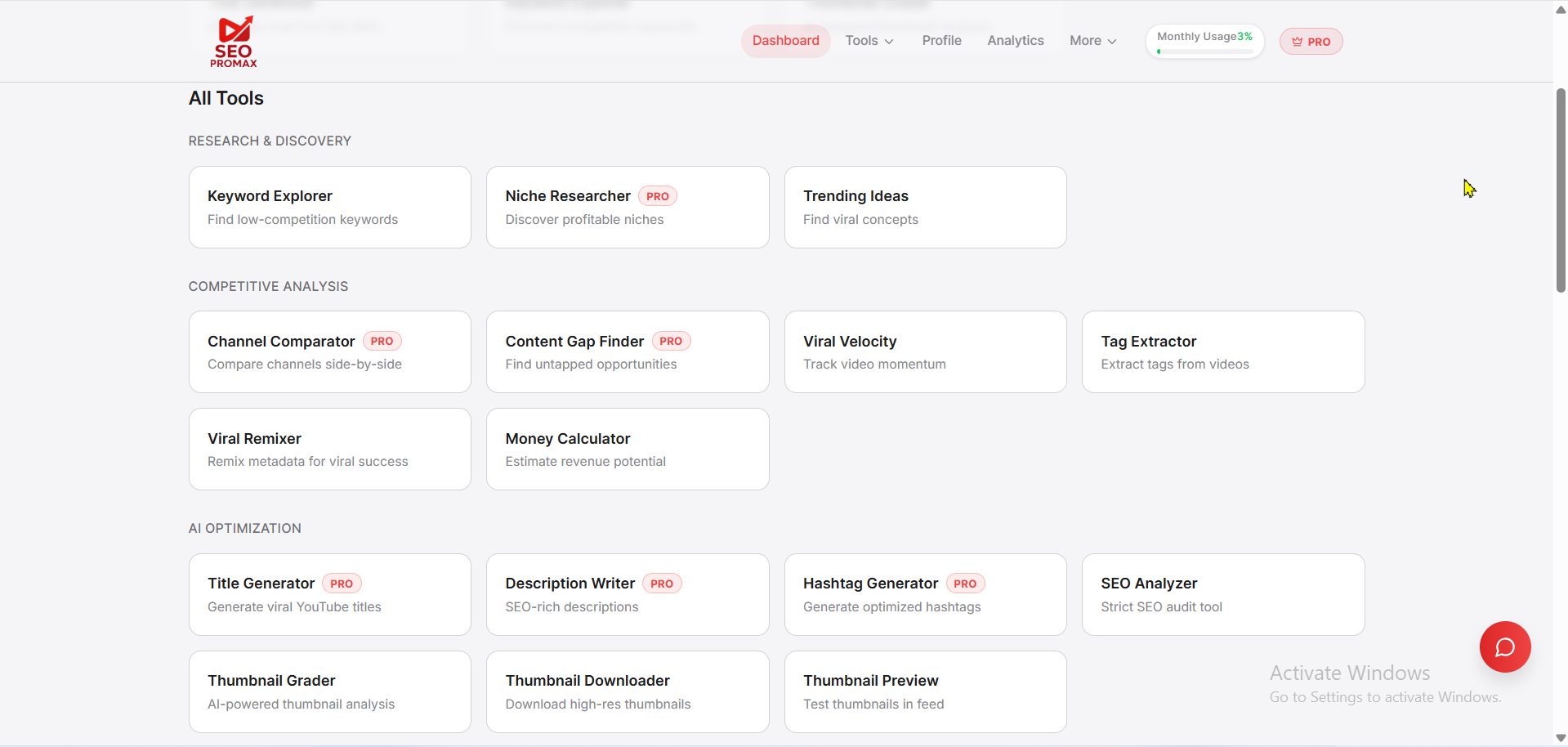Open the Content Gap Finder

tap(627, 351)
